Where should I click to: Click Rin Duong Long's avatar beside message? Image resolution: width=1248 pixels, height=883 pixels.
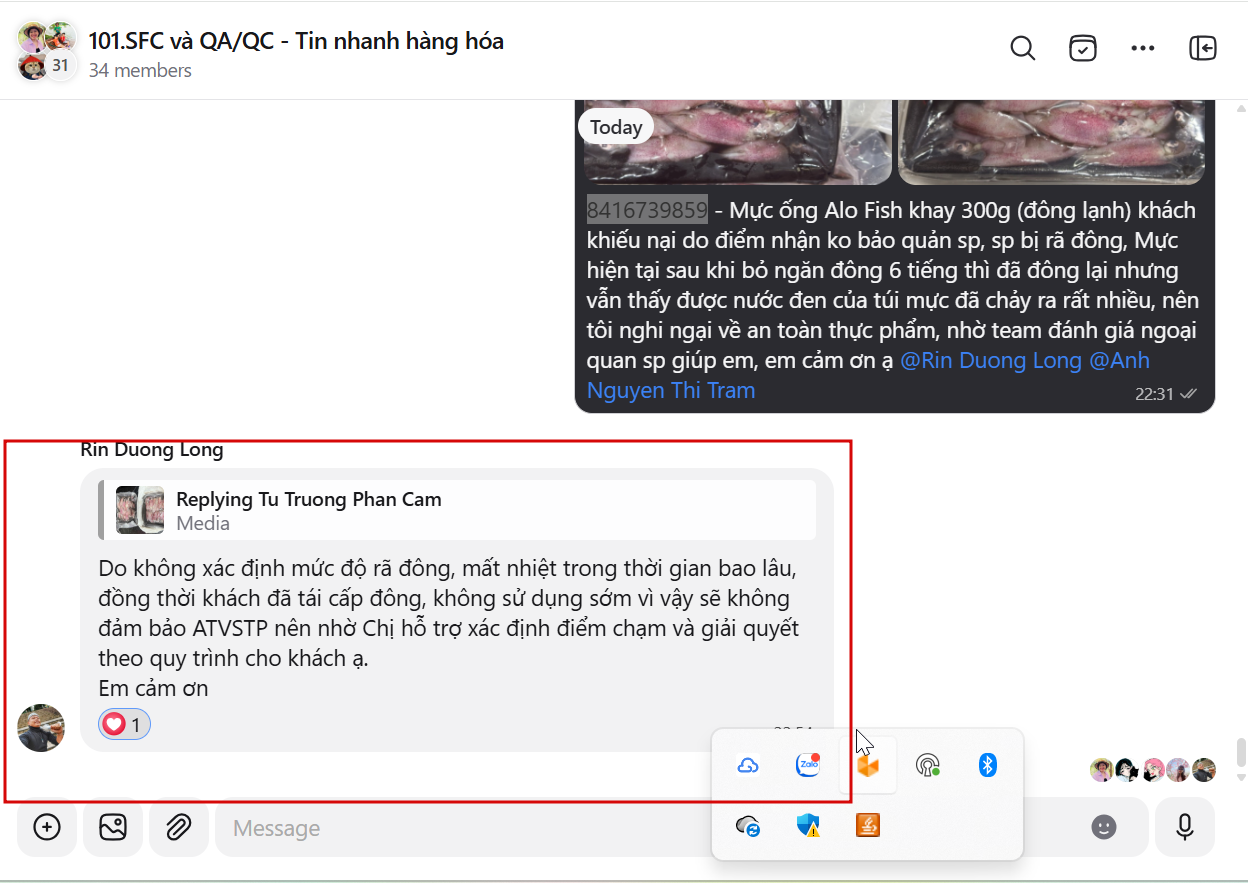point(41,728)
